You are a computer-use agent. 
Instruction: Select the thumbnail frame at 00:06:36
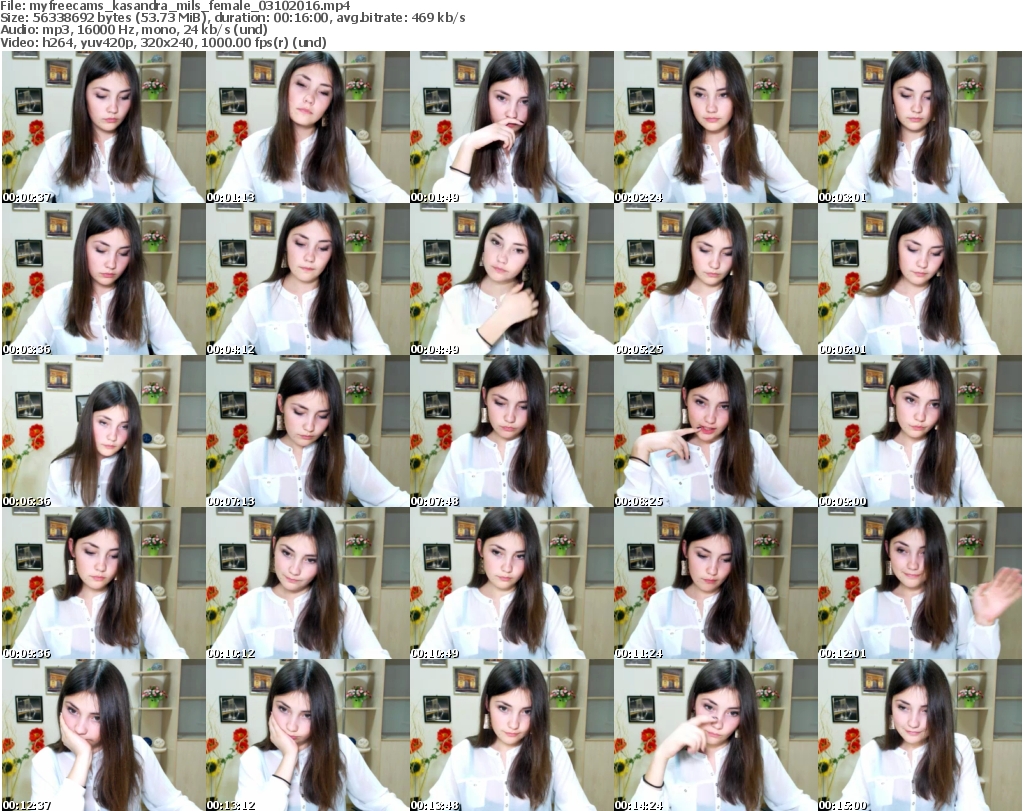[x=103, y=432]
